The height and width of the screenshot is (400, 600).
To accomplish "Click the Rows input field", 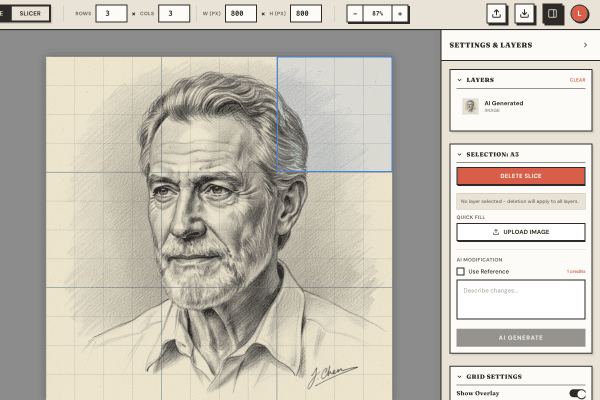I will 111,14.
